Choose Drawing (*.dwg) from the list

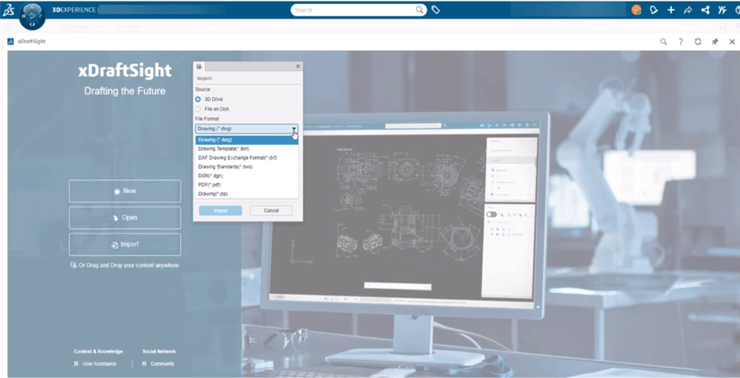click(247, 140)
